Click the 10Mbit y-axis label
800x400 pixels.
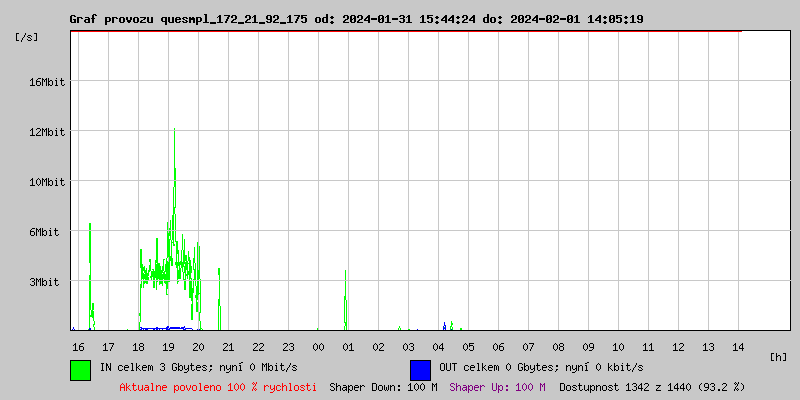click(x=47, y=182)
